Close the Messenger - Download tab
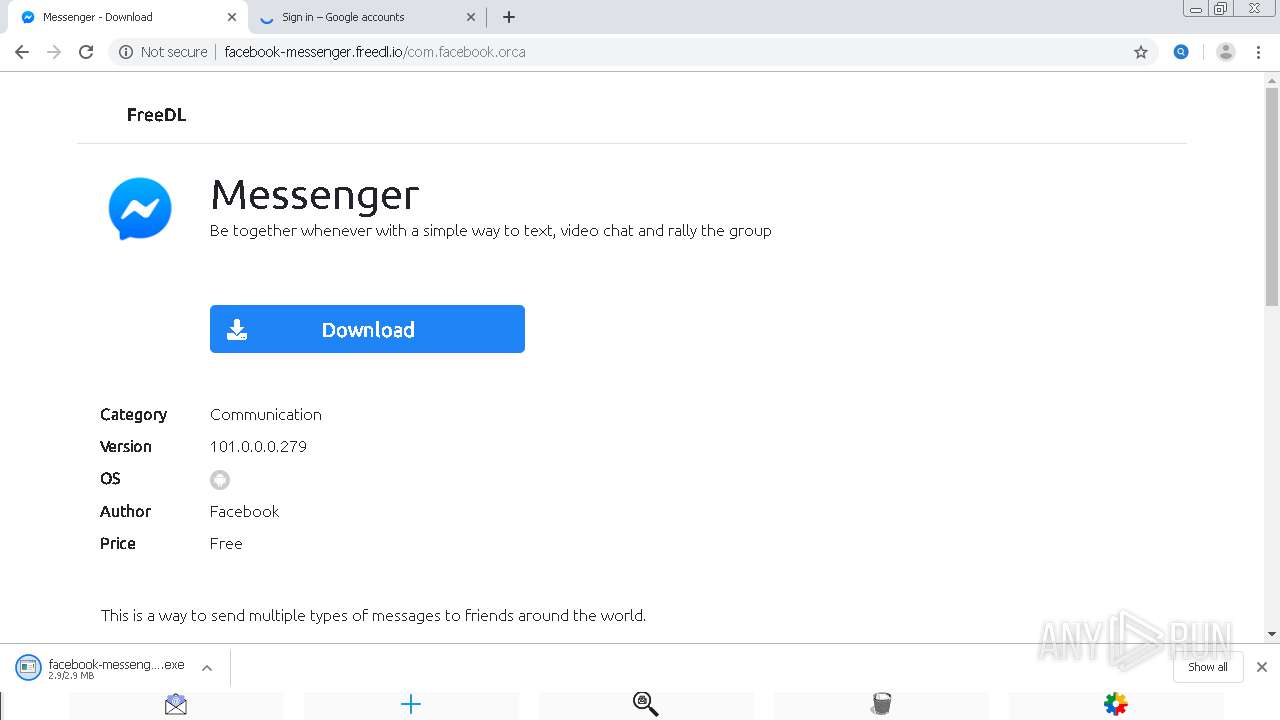 pyautogui.click(x=232, y=17)
